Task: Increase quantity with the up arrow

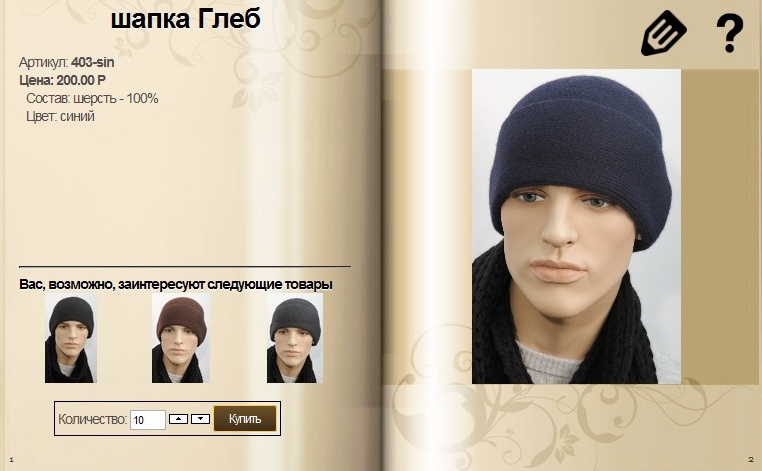Action: coord(178,419)
